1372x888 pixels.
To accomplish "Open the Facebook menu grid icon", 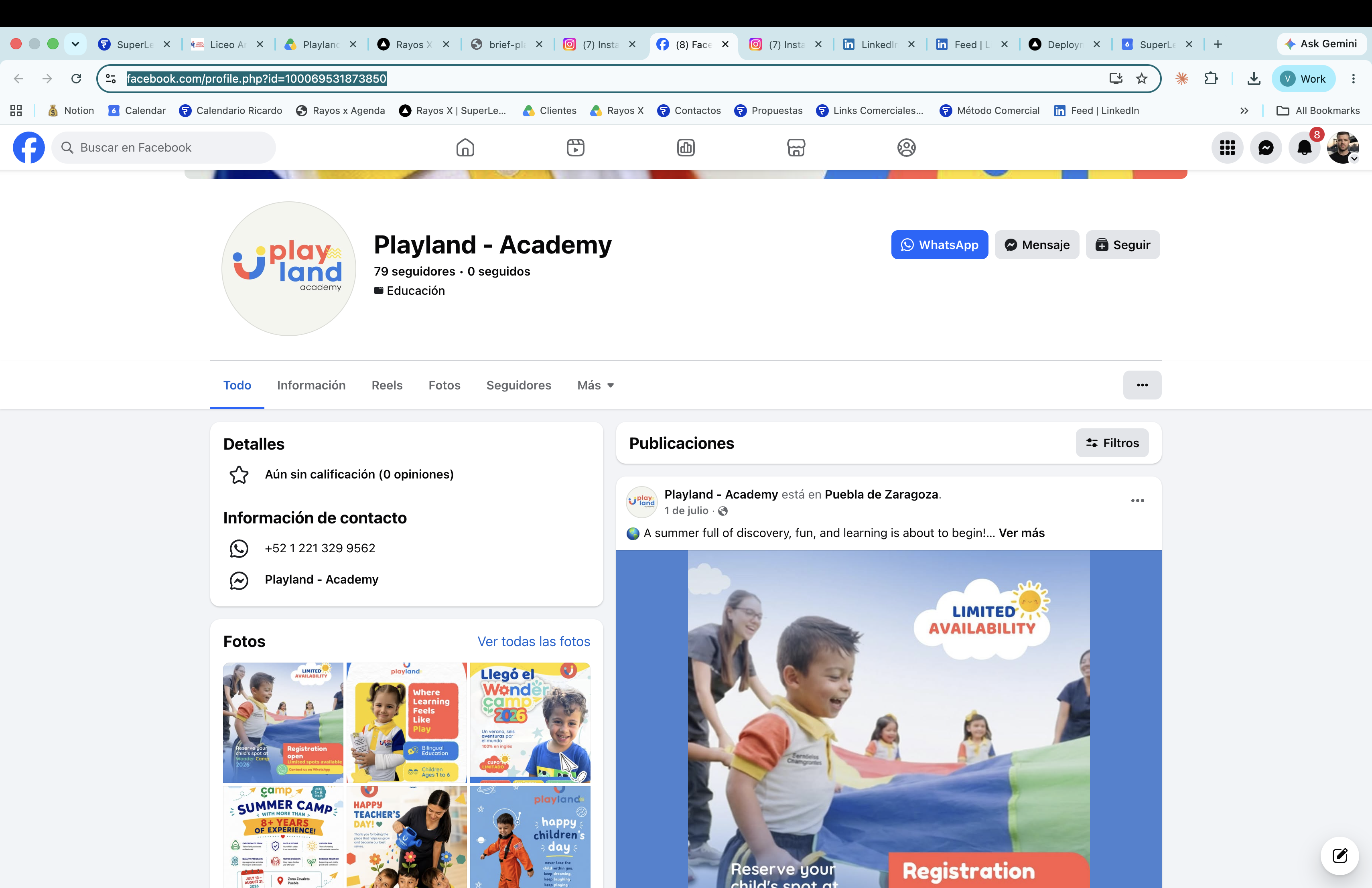I will click(1227, 148).
